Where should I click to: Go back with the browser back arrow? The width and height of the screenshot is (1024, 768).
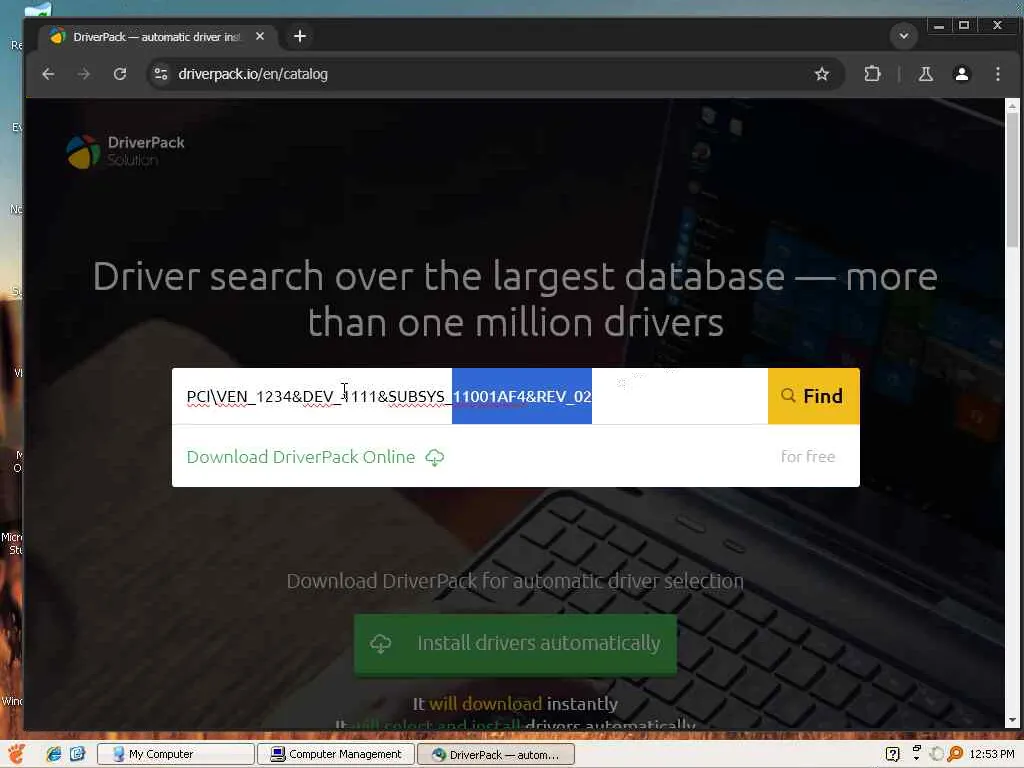48,74
